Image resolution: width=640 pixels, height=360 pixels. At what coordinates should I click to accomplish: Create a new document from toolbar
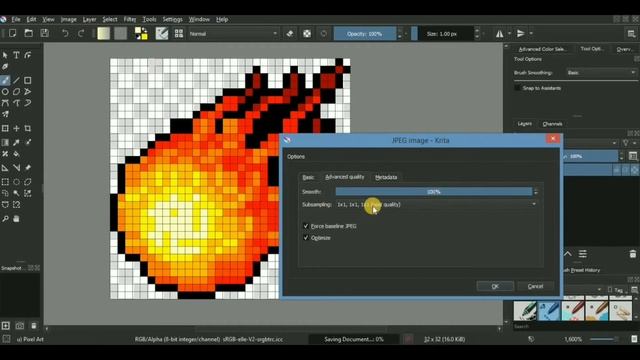13,33
